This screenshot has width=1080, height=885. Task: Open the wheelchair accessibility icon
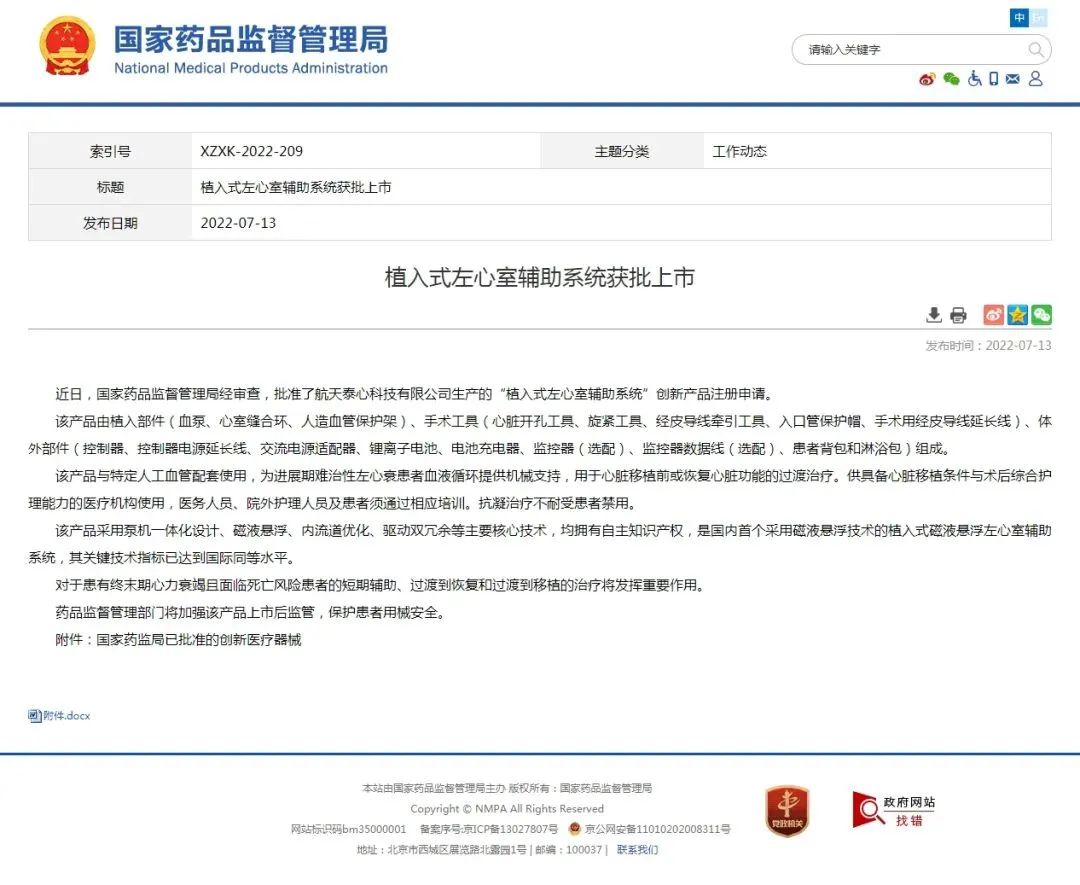pyautogui.click(x=975, y=79)
